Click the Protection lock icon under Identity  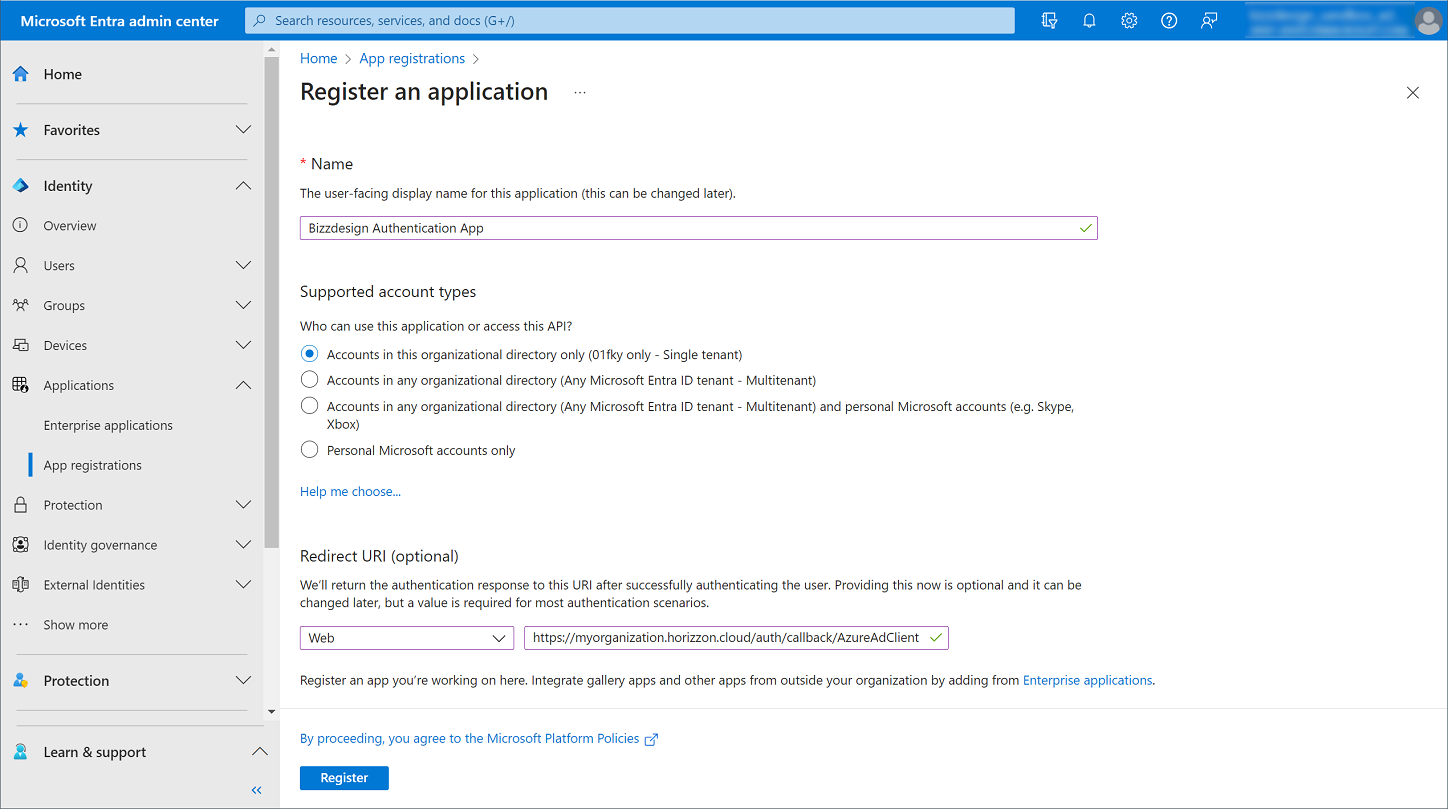20,506
